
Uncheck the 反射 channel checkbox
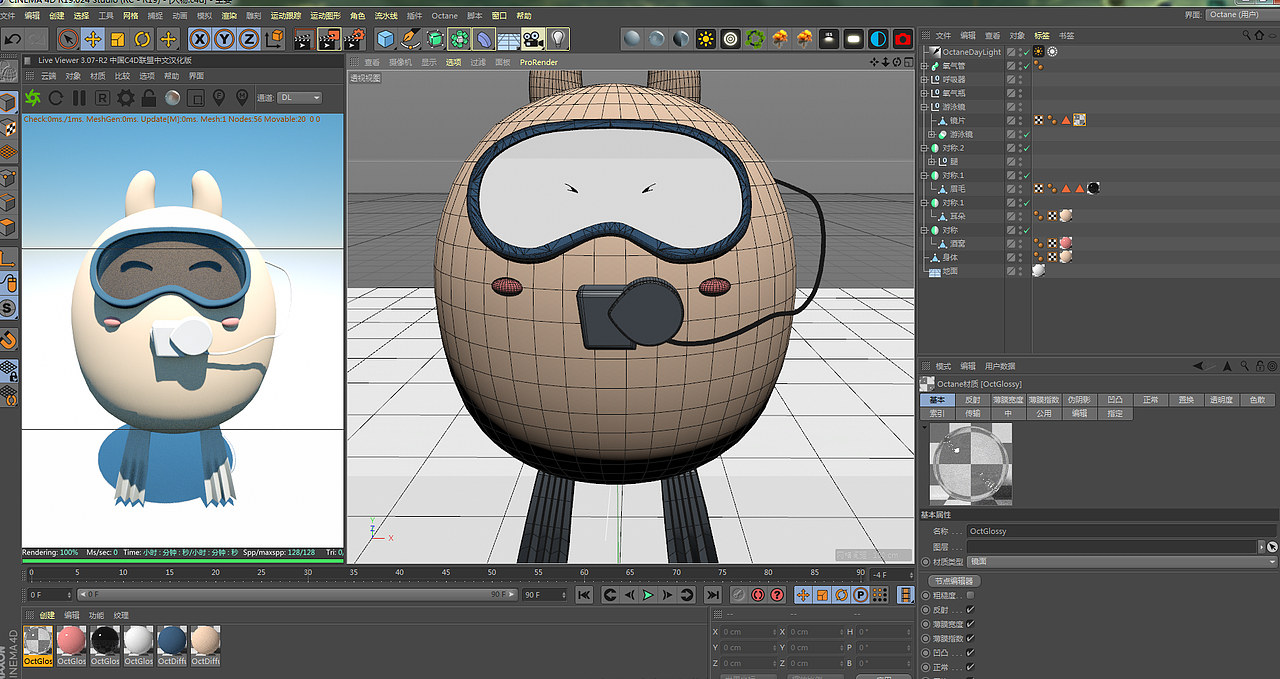(x=970, y=610)
